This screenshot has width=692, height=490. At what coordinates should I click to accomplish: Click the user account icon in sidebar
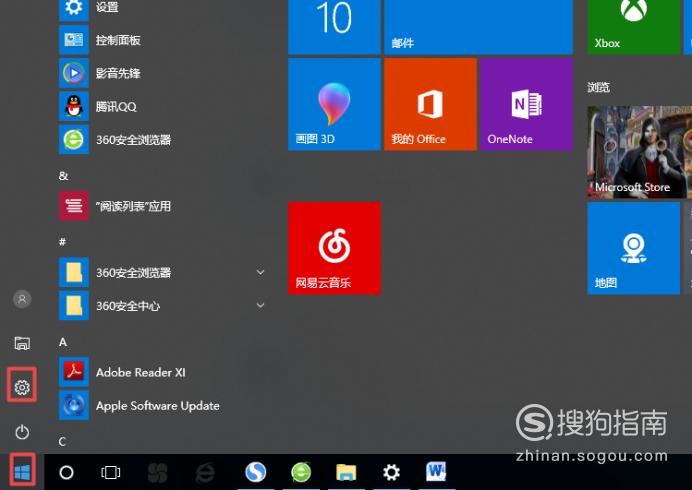pyautogui.click(x=22, y=299)
